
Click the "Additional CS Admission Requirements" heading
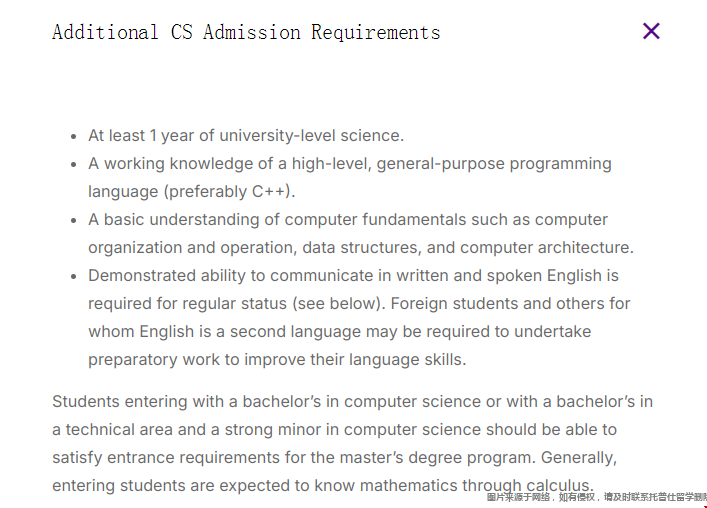(246, 32)
